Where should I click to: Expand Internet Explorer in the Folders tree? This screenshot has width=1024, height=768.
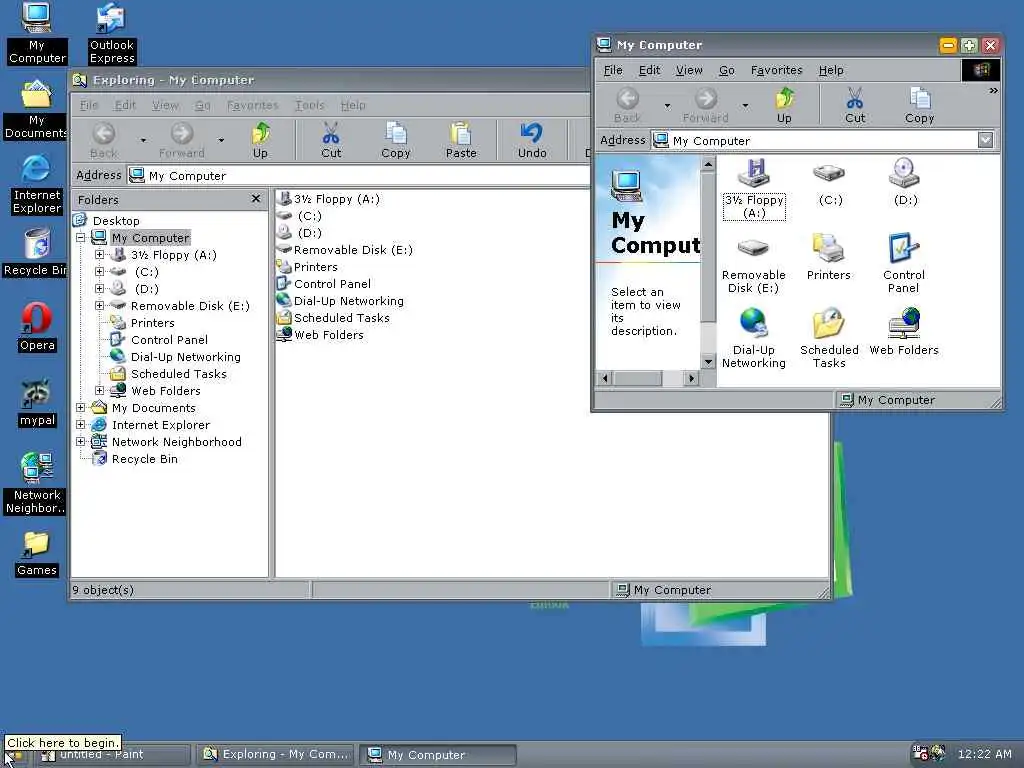tap(80, 424)
